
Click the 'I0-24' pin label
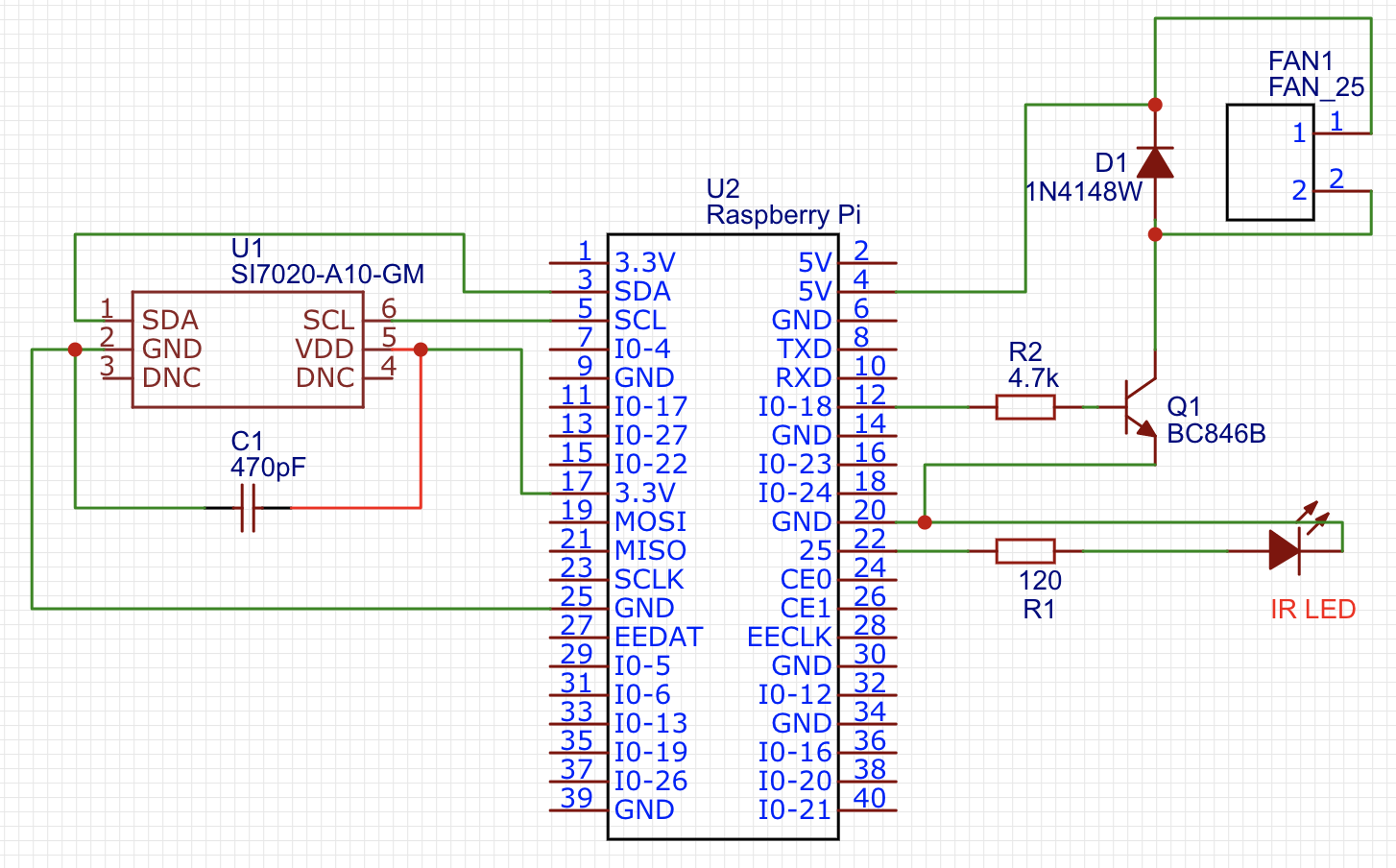point(794,494)
